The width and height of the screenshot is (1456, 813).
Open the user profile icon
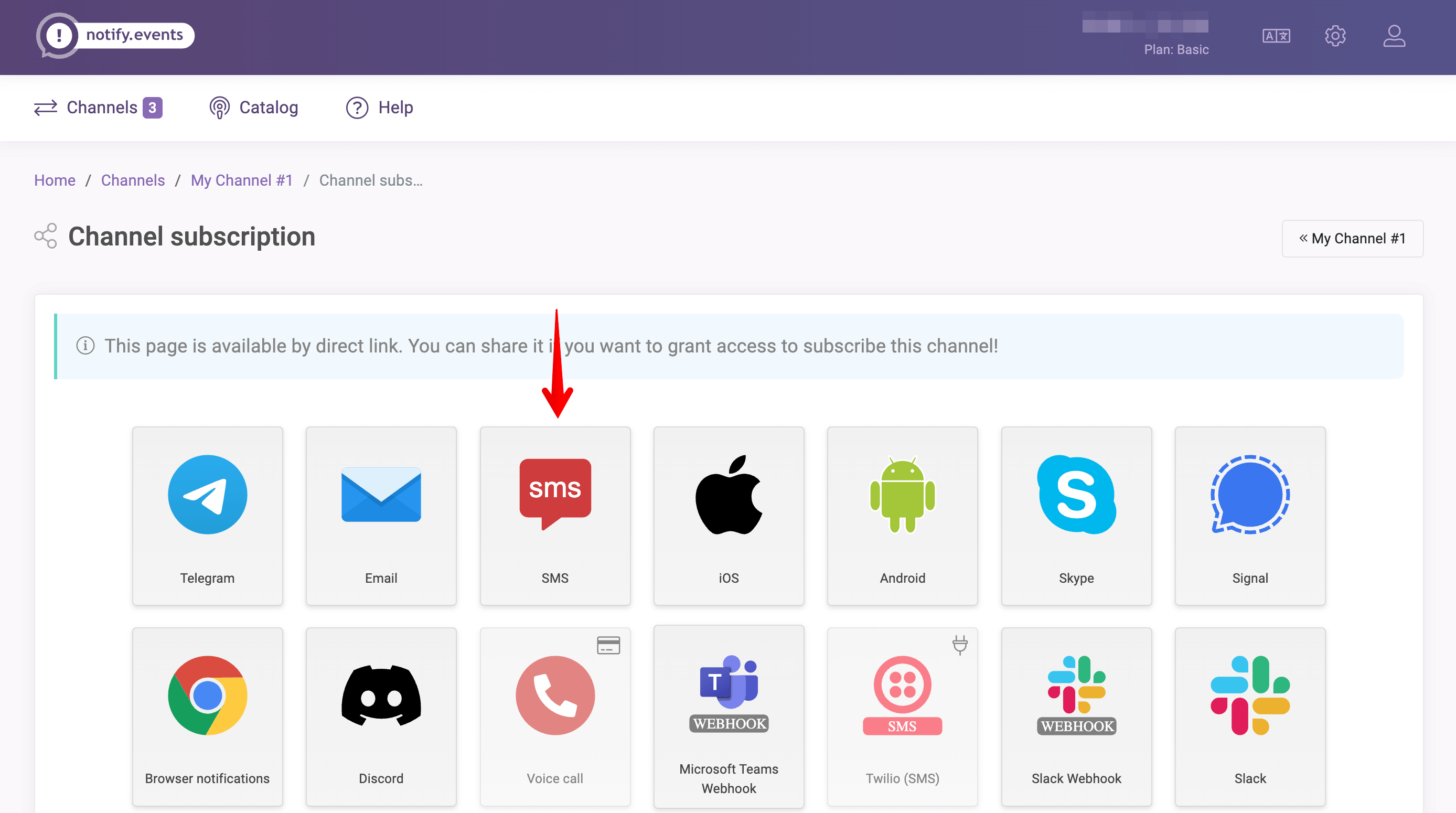coord(1393,36)
